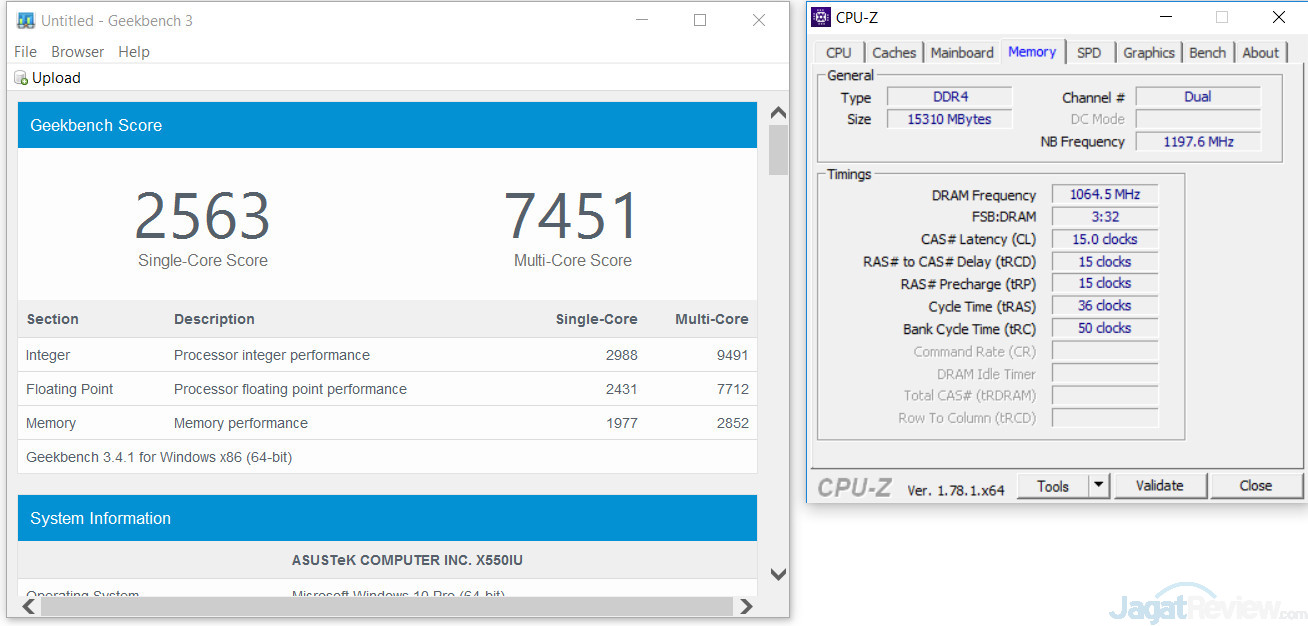Screen dimensions: 1308x626
Task: Open the Bench tab in CPU-Z
Action: pyautogui.click(x=1207, y=53)
